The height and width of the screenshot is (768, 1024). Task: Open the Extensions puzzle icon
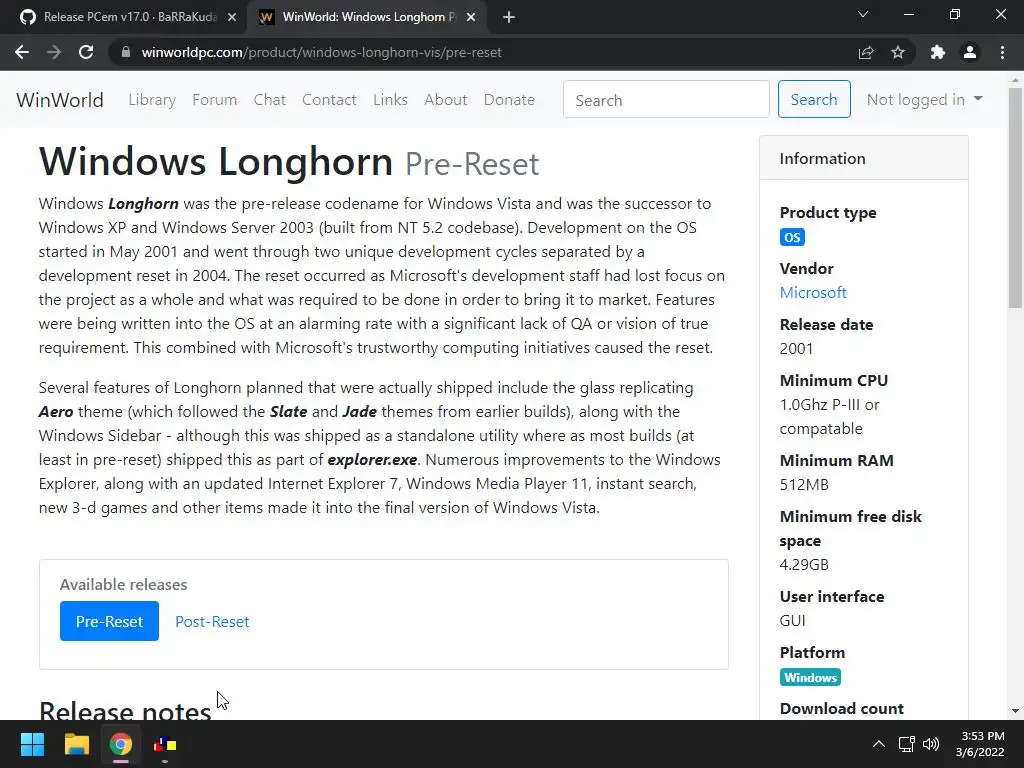pyautogui.click(x=938, y=52)
